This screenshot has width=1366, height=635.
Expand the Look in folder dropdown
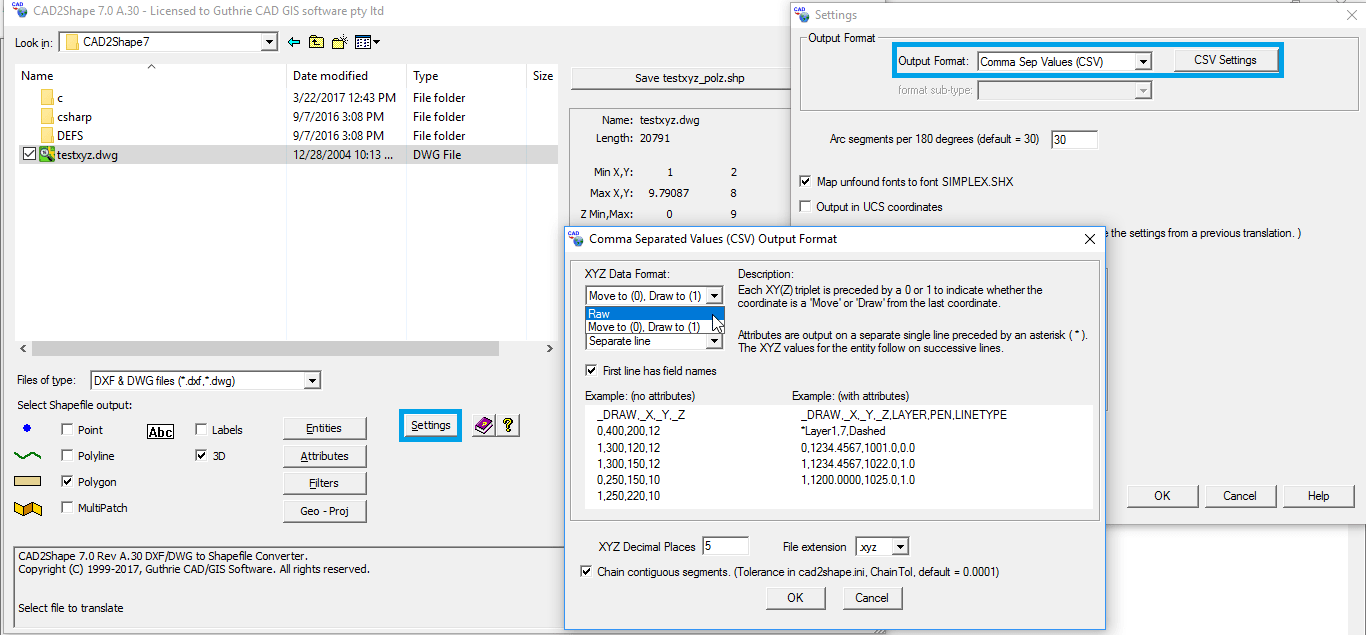(x=268, y=42)
